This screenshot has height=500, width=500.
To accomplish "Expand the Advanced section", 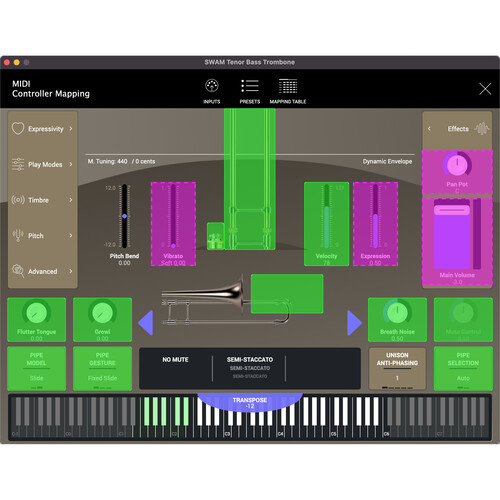I will 43,271.
